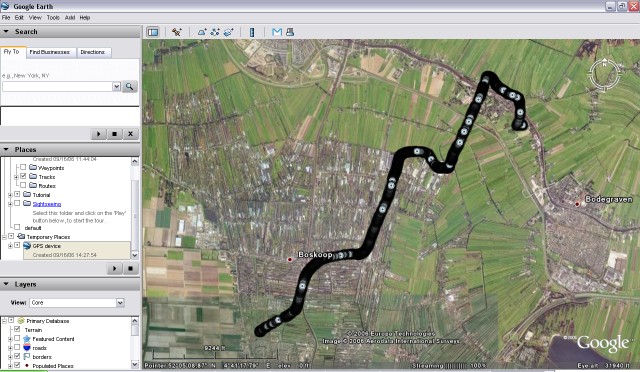
Task: Click the Google Earth app icon in title bar
Action: (x=5, y=6)
